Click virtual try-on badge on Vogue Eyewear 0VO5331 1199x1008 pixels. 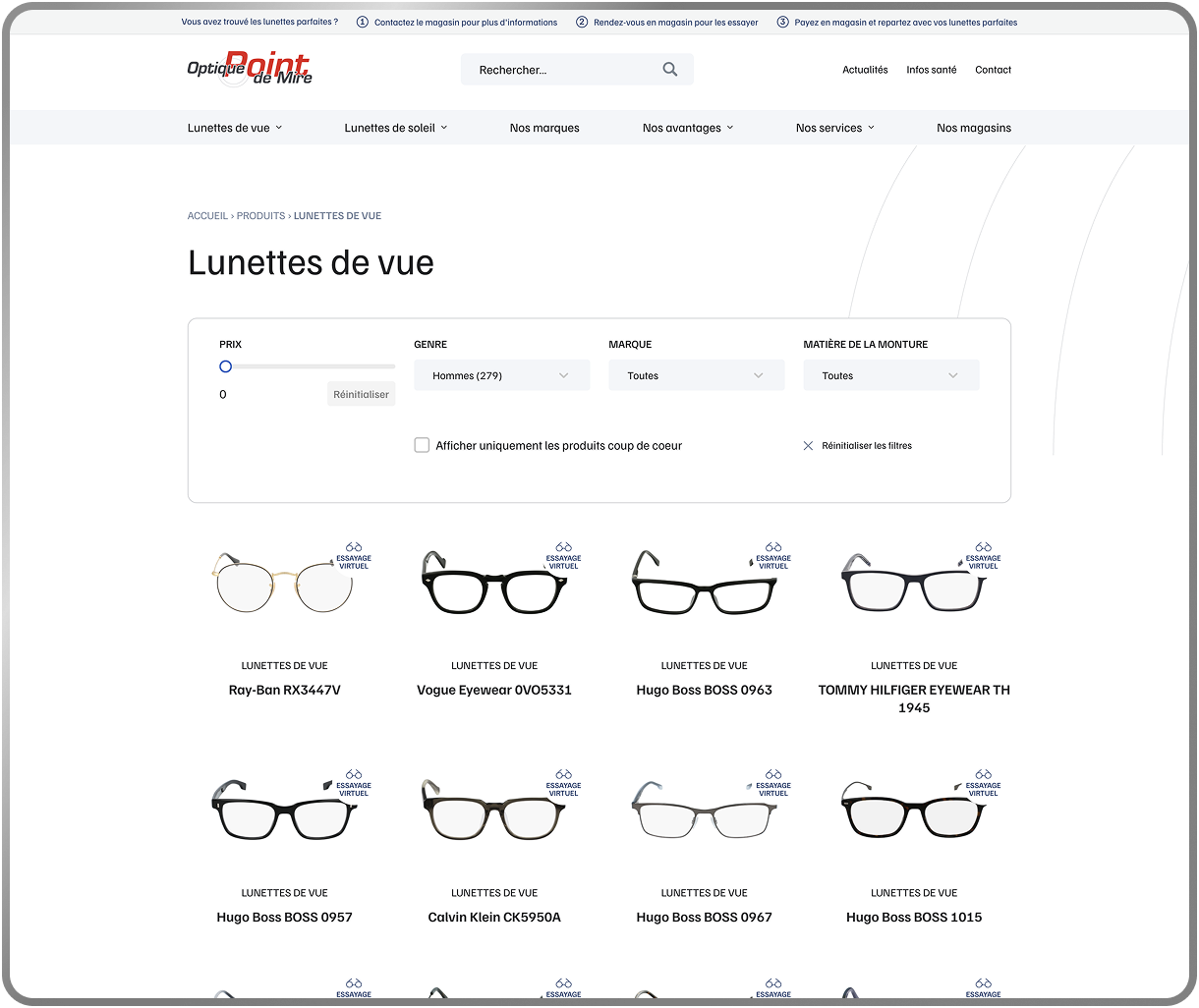click(563, 556)
